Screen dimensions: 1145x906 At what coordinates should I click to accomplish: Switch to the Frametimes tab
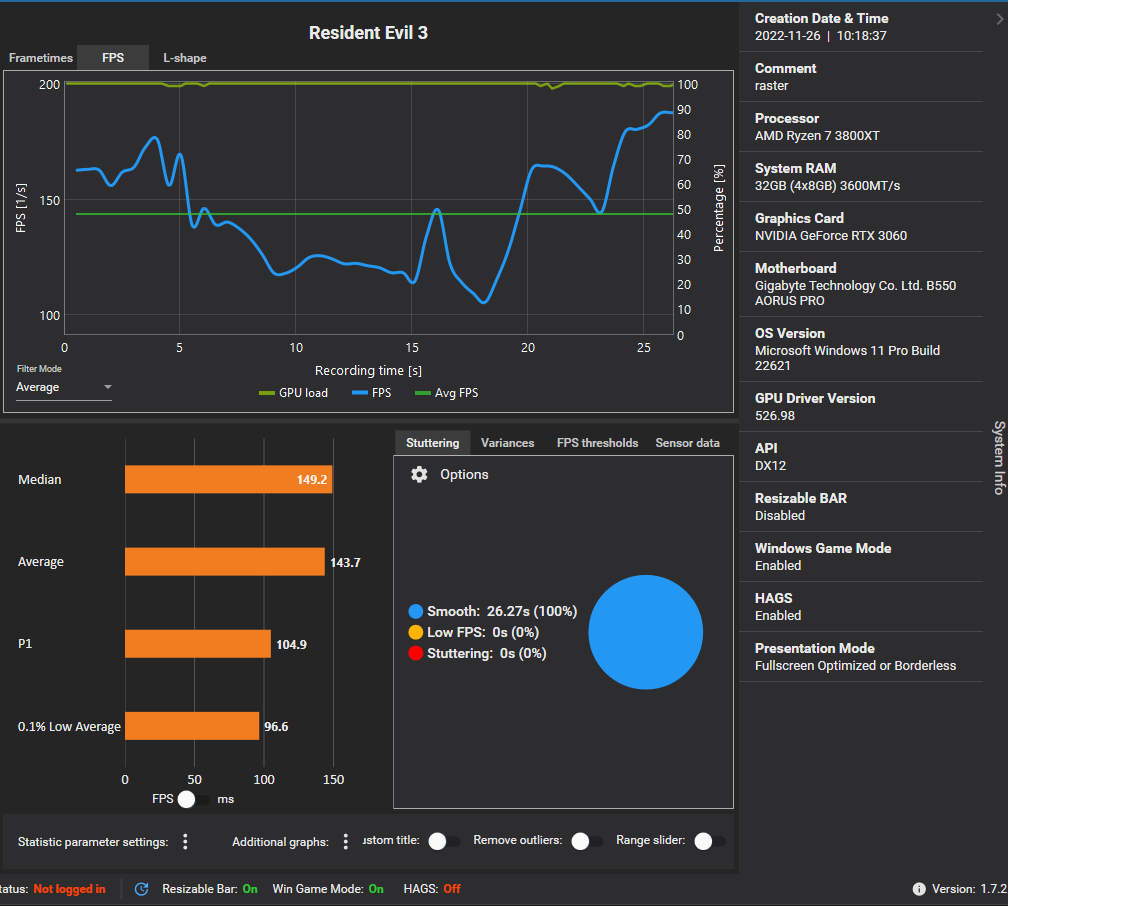point(41,58)
